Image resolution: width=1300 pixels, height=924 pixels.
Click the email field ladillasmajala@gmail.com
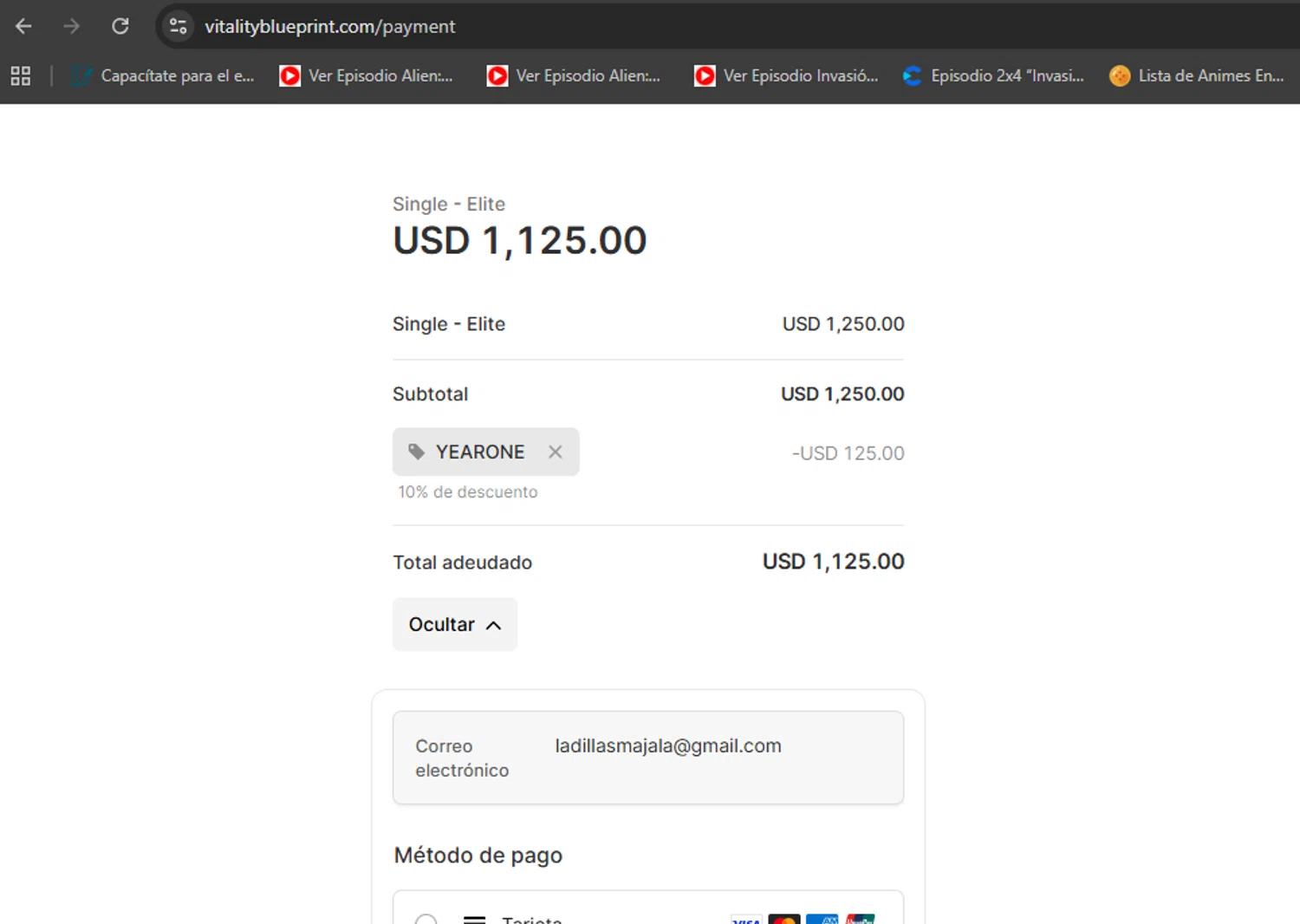(648, 758)
